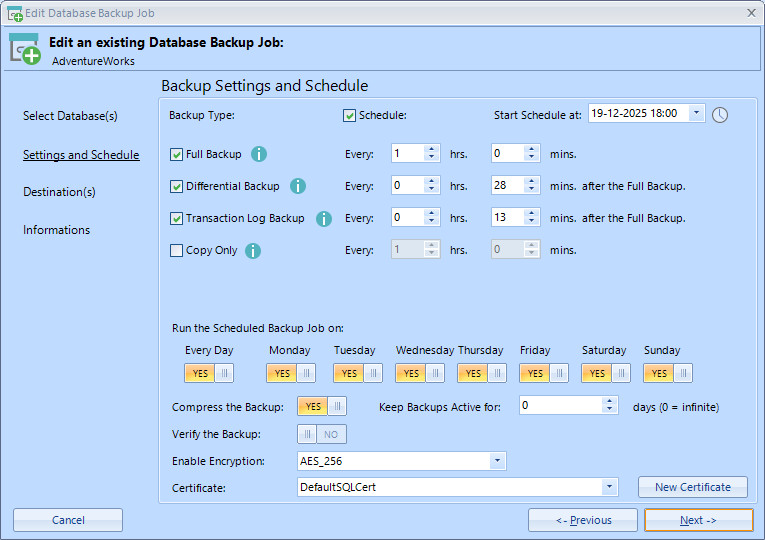This screenshot has width=765, height=540.
Task: Toggle the Wednesday switch
Action: 420,373
